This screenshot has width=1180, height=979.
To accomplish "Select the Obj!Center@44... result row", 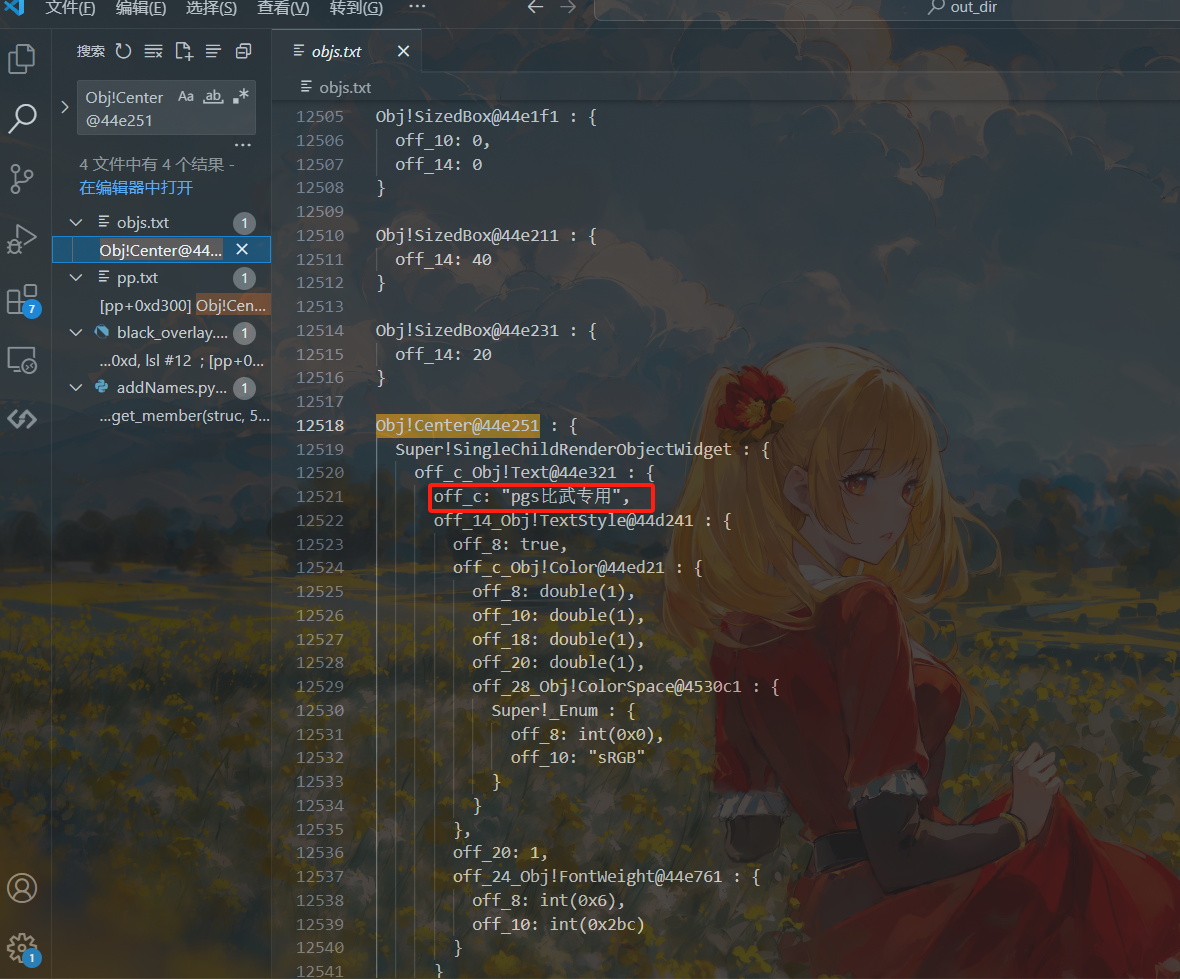I will pyautogui.click(x=161, y=250).
